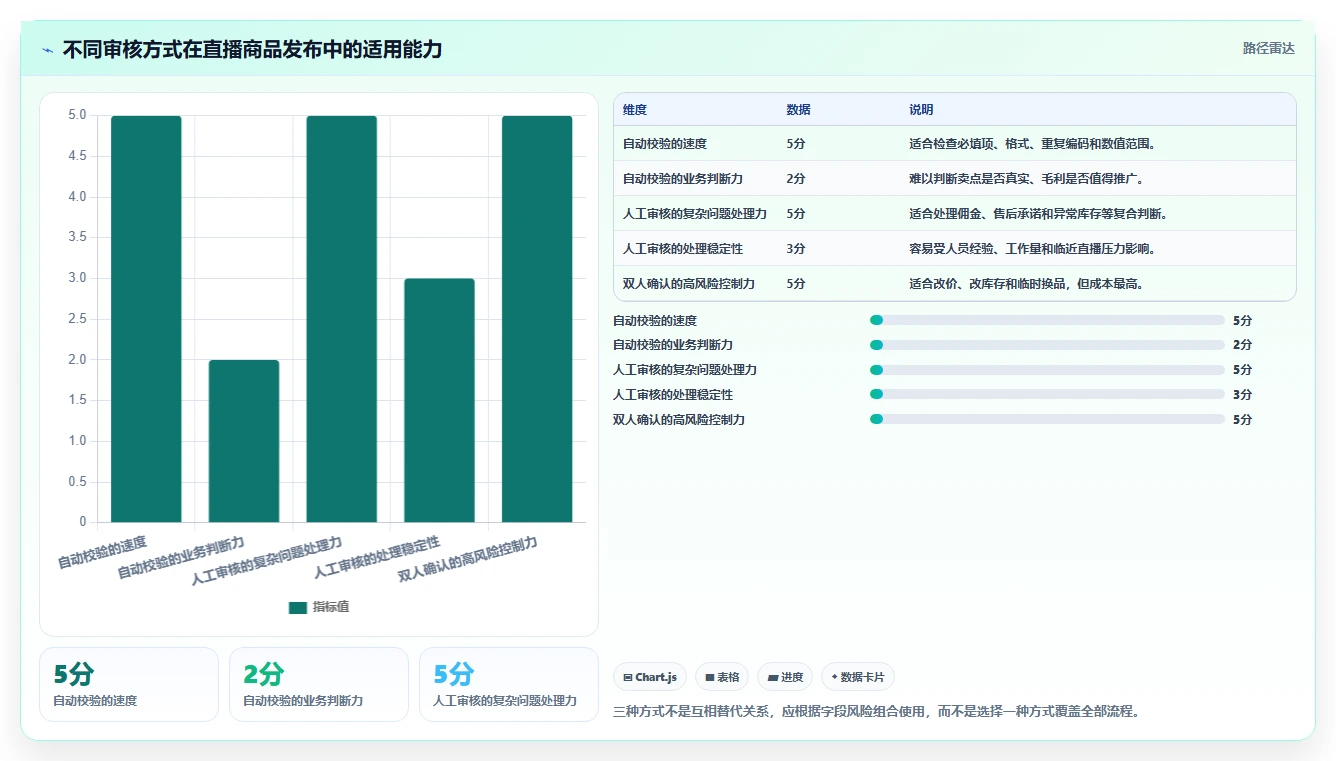1336x761 pixels.
Task: Click the chart bar for 人工审核的复杂问题处理力
Action: click(342, 319)
